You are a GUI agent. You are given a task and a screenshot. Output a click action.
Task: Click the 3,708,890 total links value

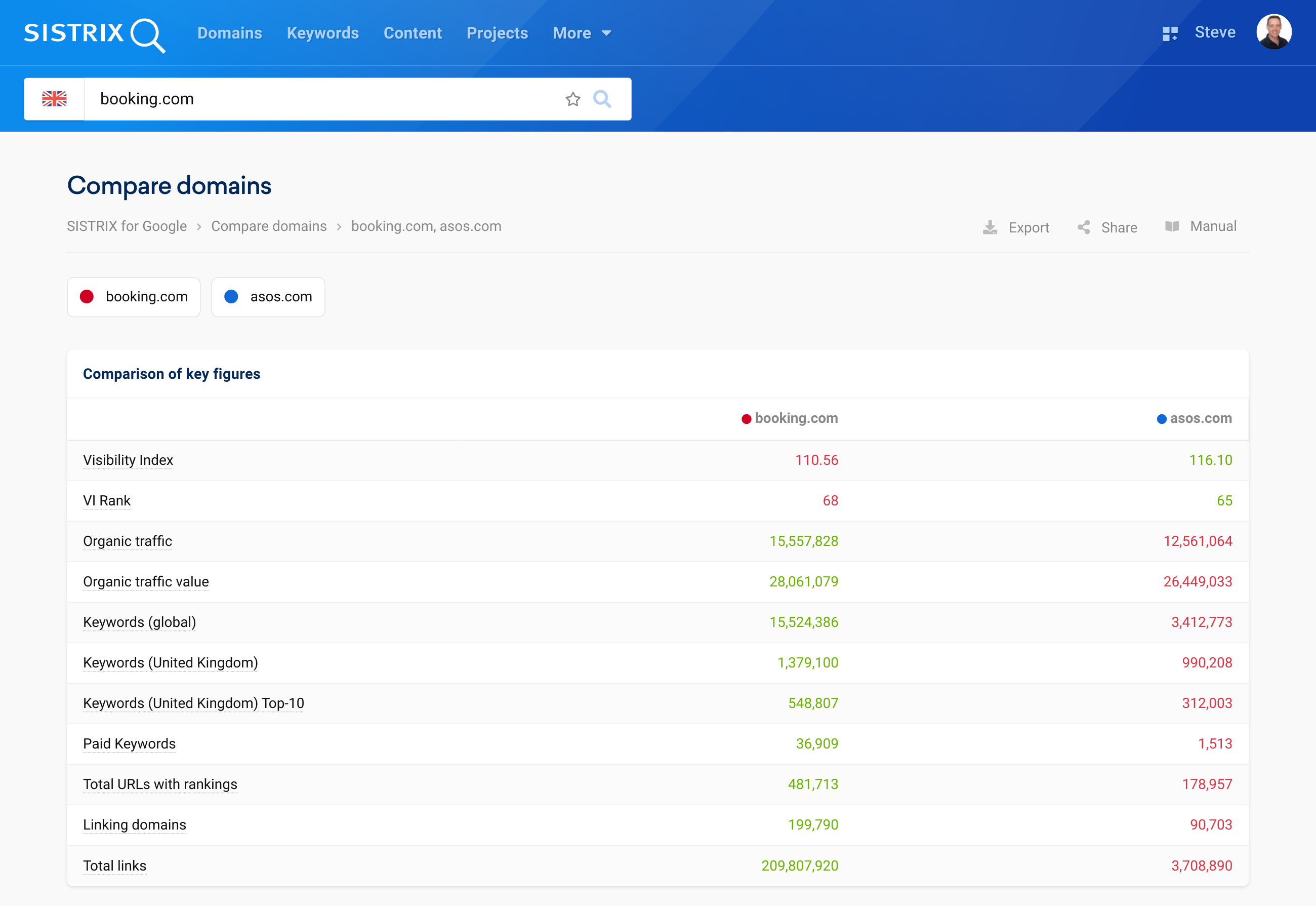pos(1202,865)
